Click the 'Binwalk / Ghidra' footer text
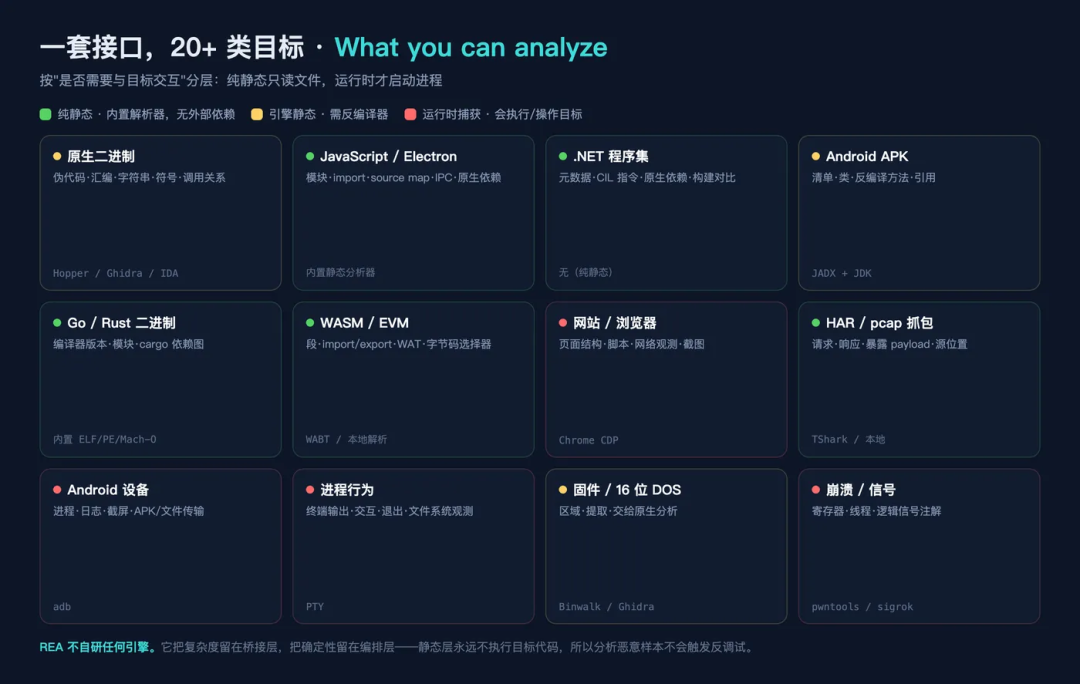 tap(606, 607)
